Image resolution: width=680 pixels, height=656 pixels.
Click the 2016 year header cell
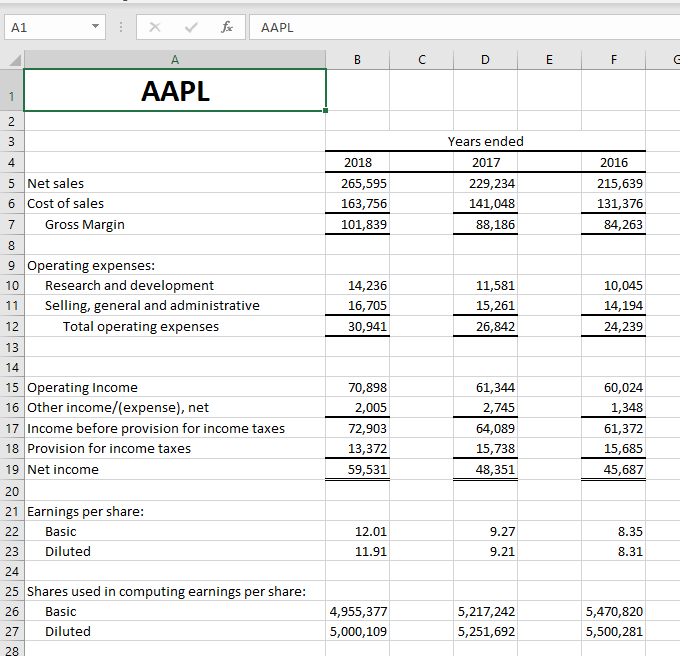coord(613,162)
